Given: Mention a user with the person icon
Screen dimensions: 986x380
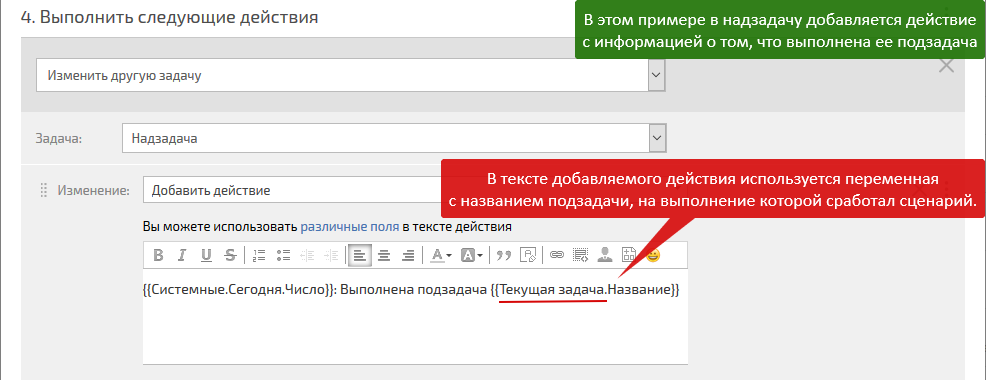Looking at the screenshot, I should 604,255.
